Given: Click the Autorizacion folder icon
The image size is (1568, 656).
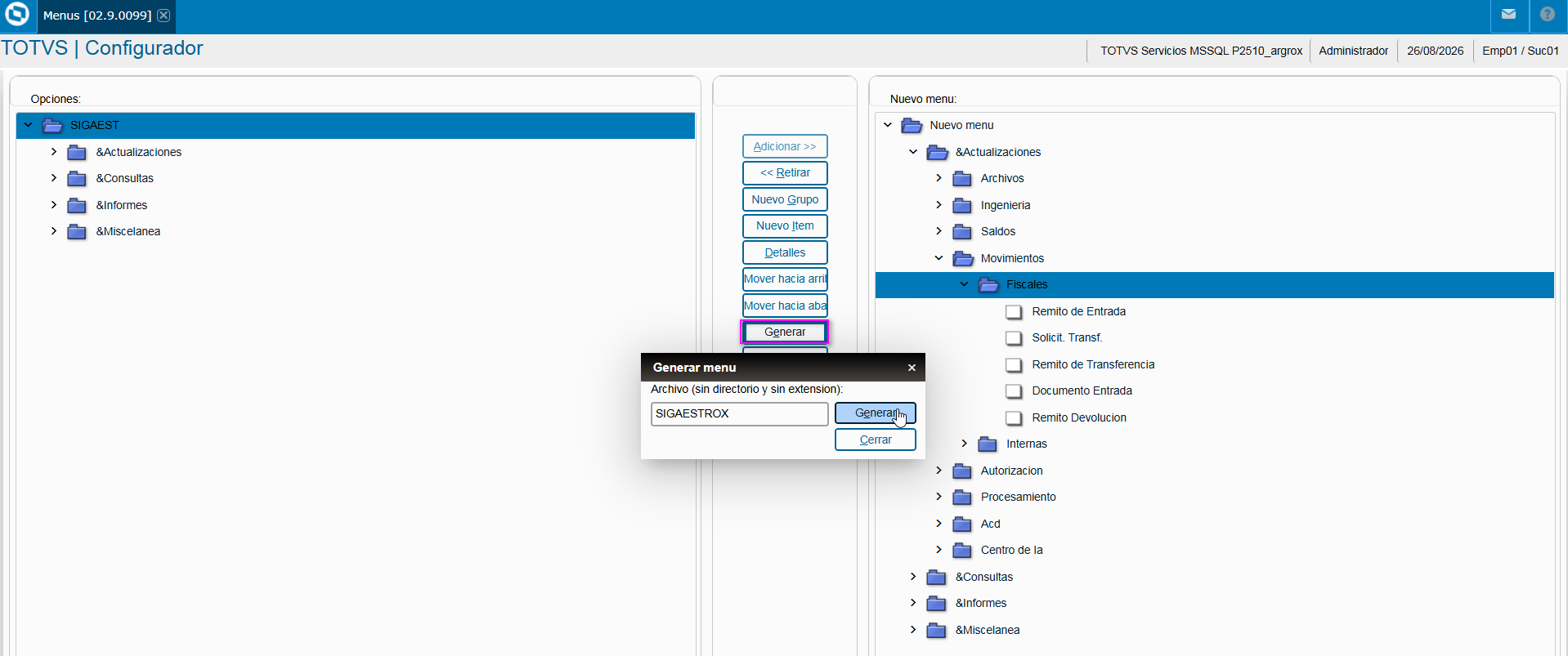Looking at the screenshot, I should click(x=962, y=471).
